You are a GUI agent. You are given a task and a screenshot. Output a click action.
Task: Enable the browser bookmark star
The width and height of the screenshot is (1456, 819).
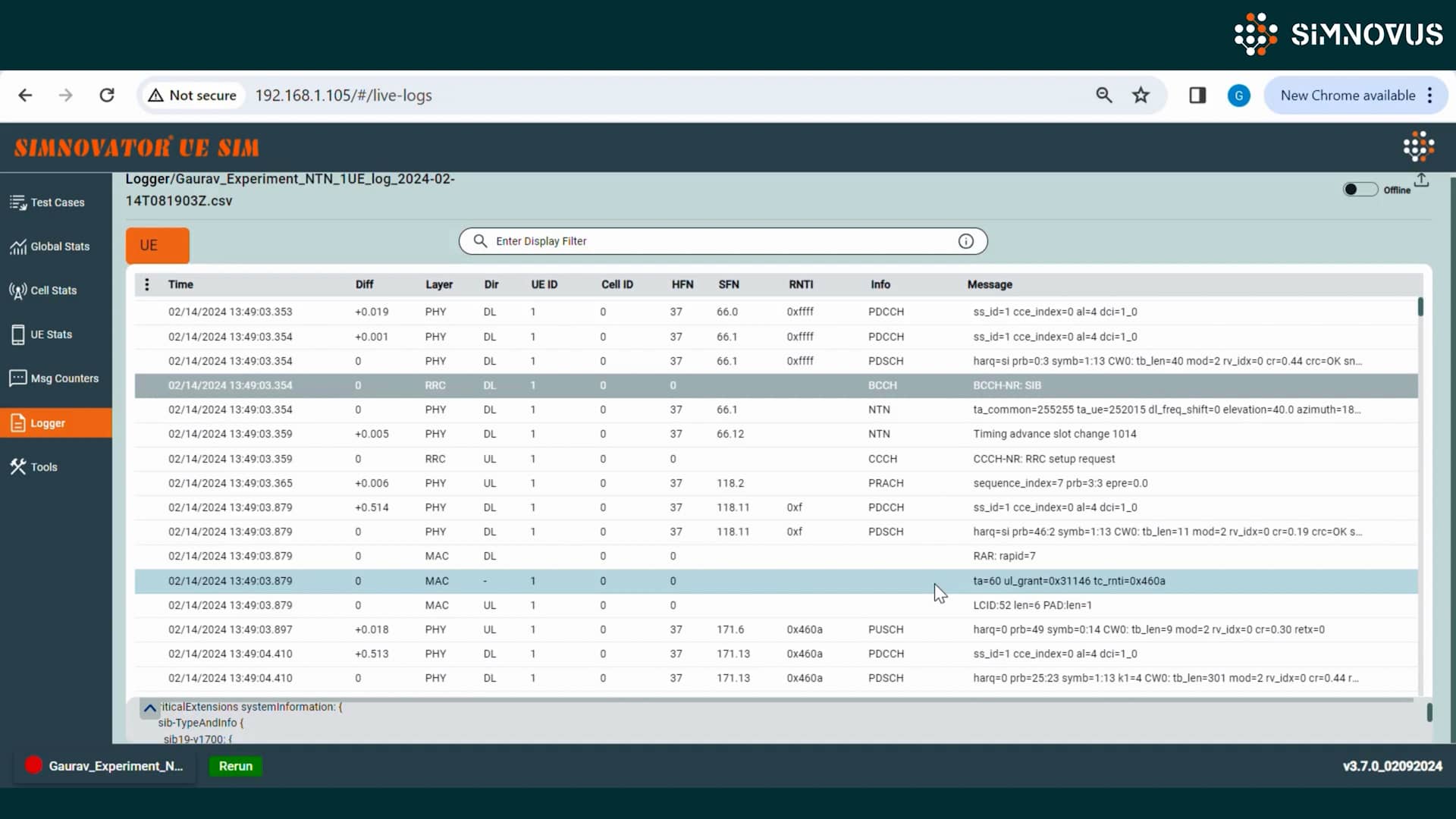click(1141, 95)
